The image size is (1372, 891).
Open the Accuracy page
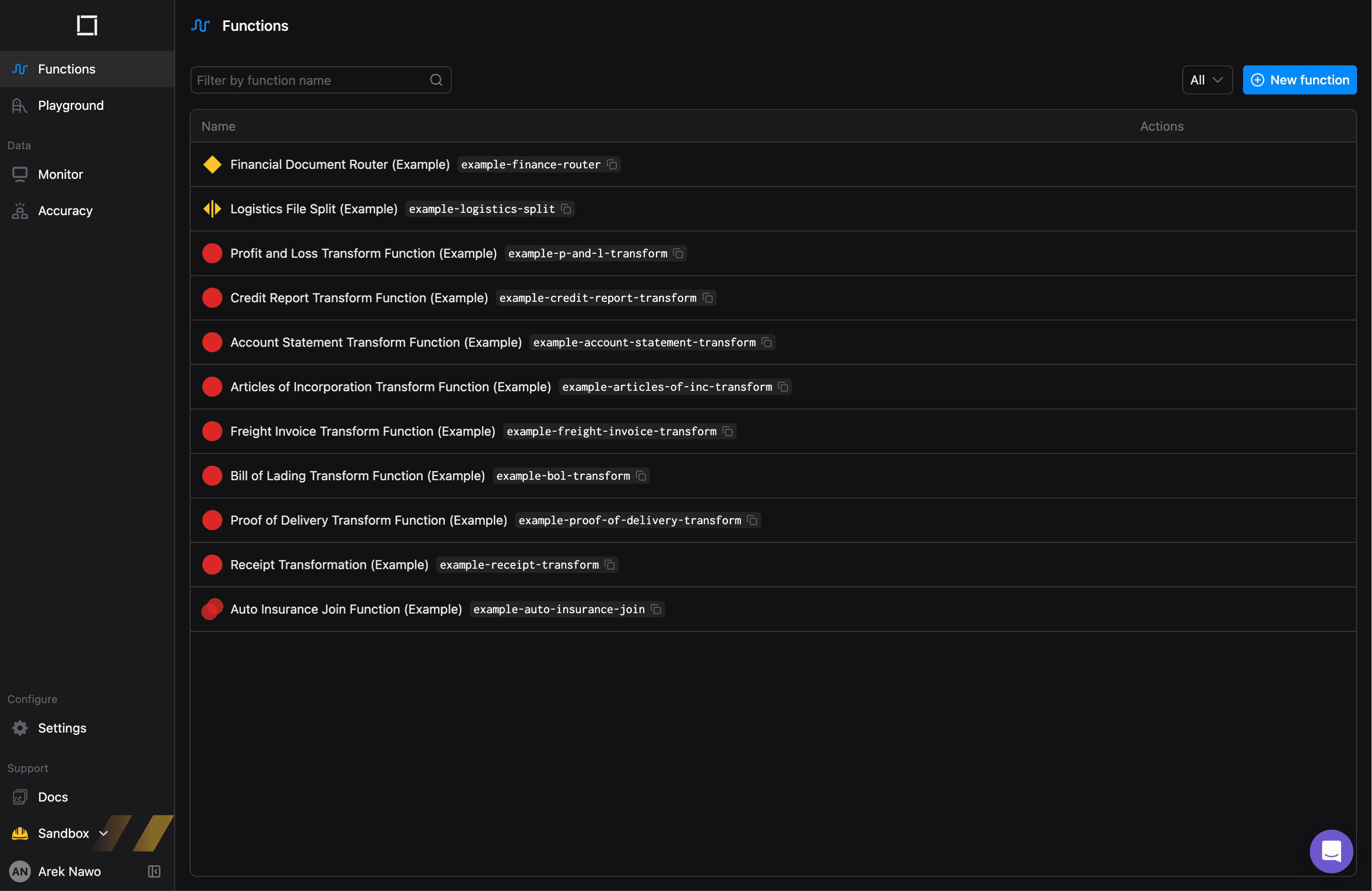tap(64, 210)
